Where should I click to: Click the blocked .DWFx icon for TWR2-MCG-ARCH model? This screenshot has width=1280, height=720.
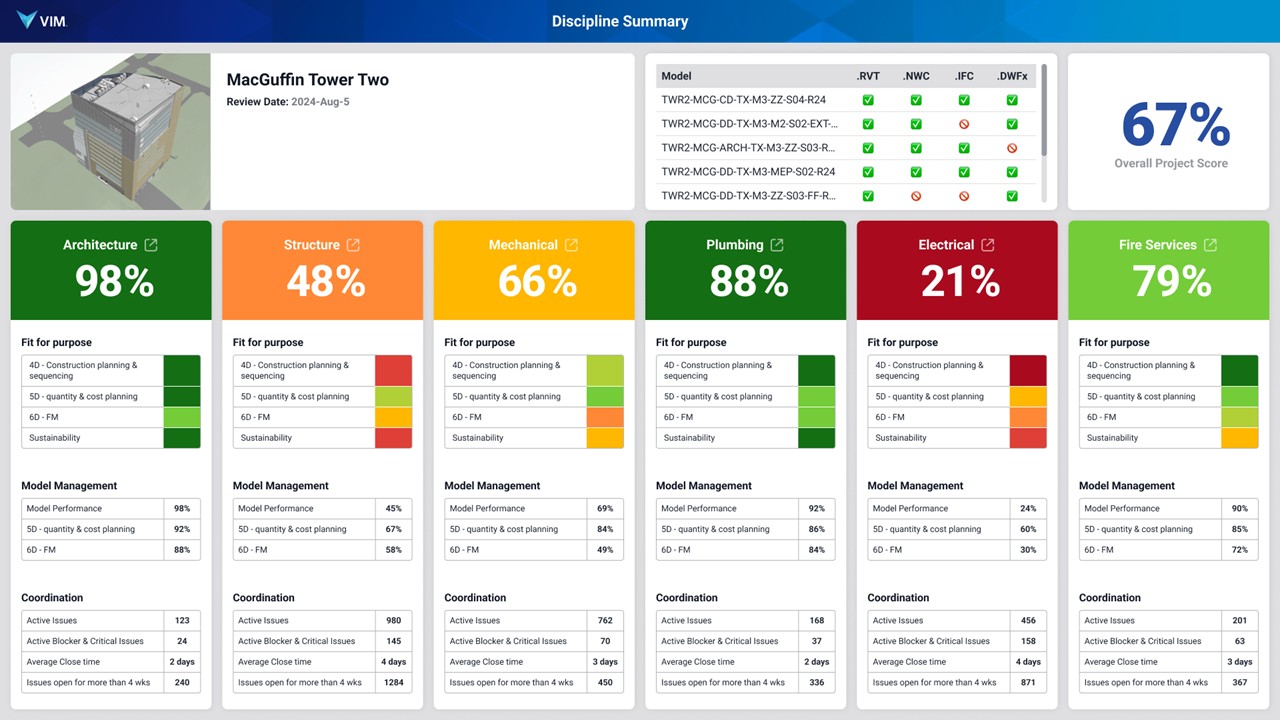point(1012,148)
